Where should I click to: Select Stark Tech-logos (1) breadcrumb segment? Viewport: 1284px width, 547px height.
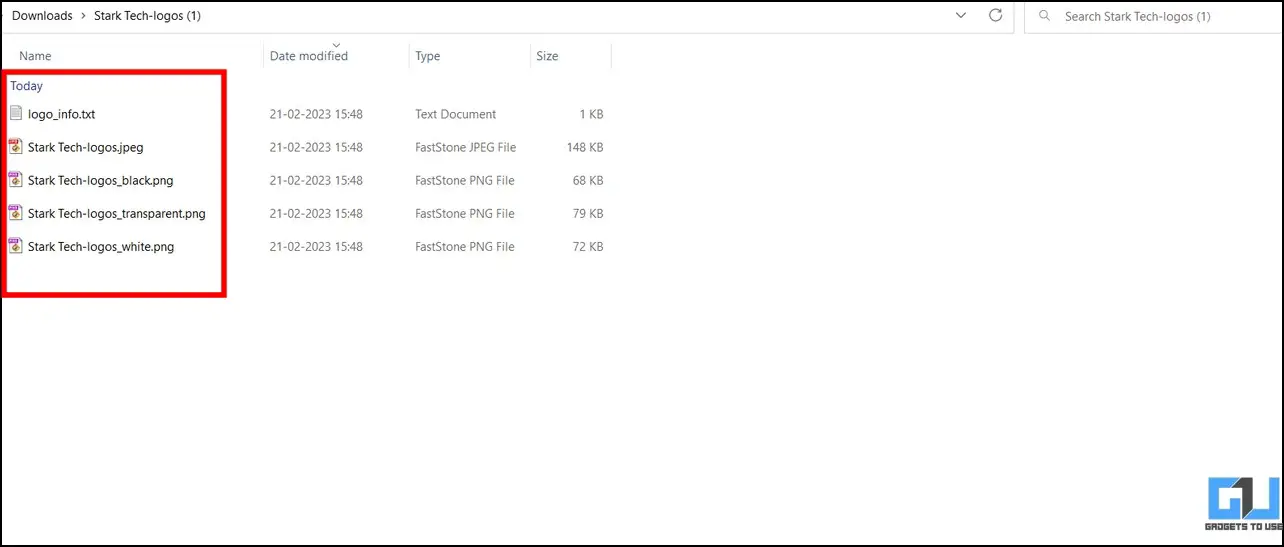(147, 16)
